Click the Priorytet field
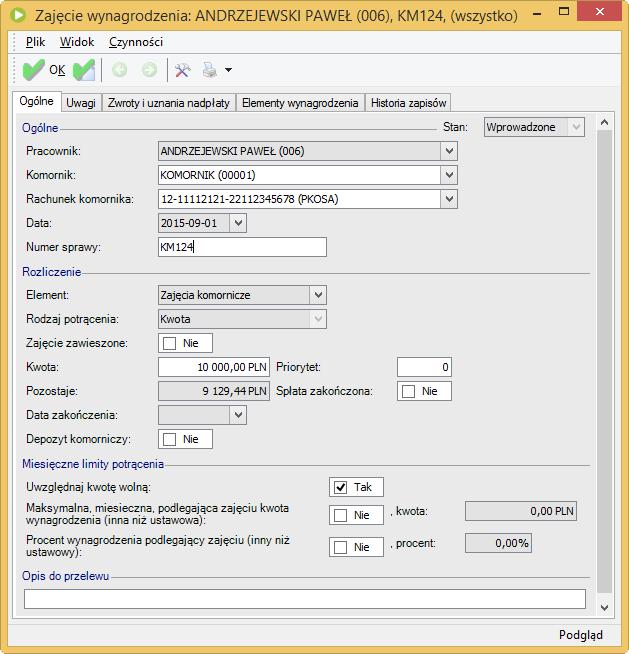Screen dimensions: 629x654 424,367
